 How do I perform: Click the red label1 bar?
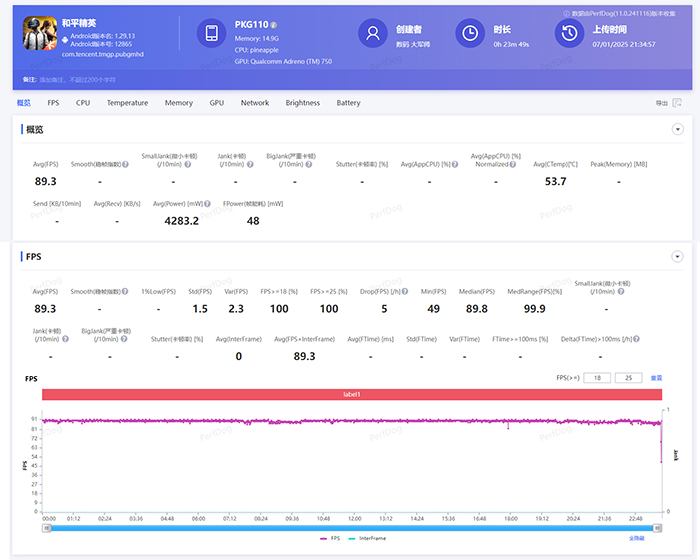click(x=352, y=395)
